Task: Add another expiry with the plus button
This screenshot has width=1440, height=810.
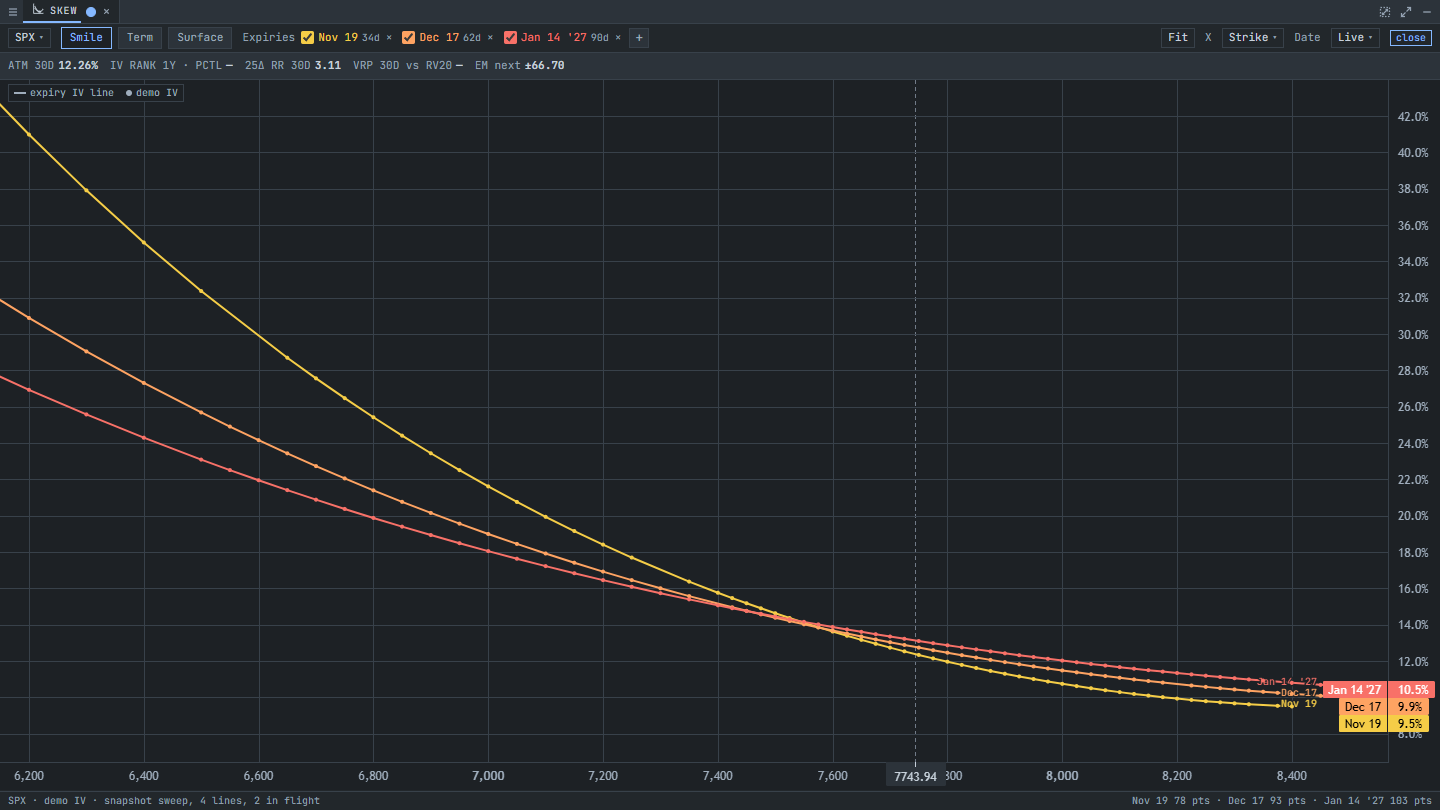Action: 639,38
